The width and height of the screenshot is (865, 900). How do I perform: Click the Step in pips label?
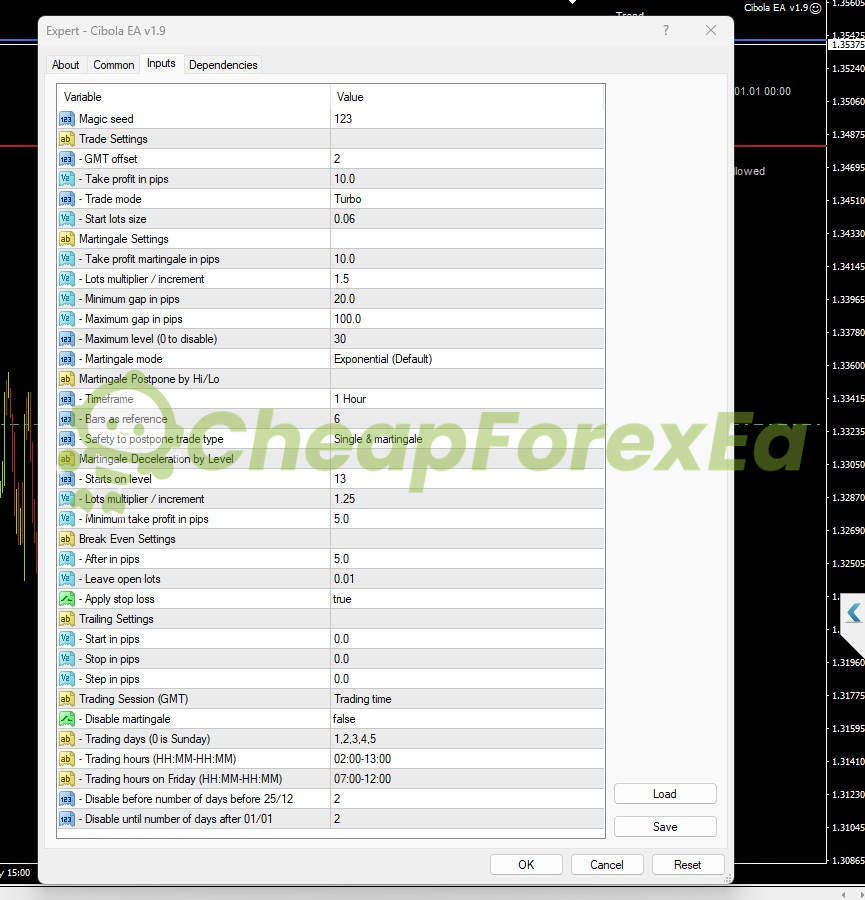[x=112, y=679]
